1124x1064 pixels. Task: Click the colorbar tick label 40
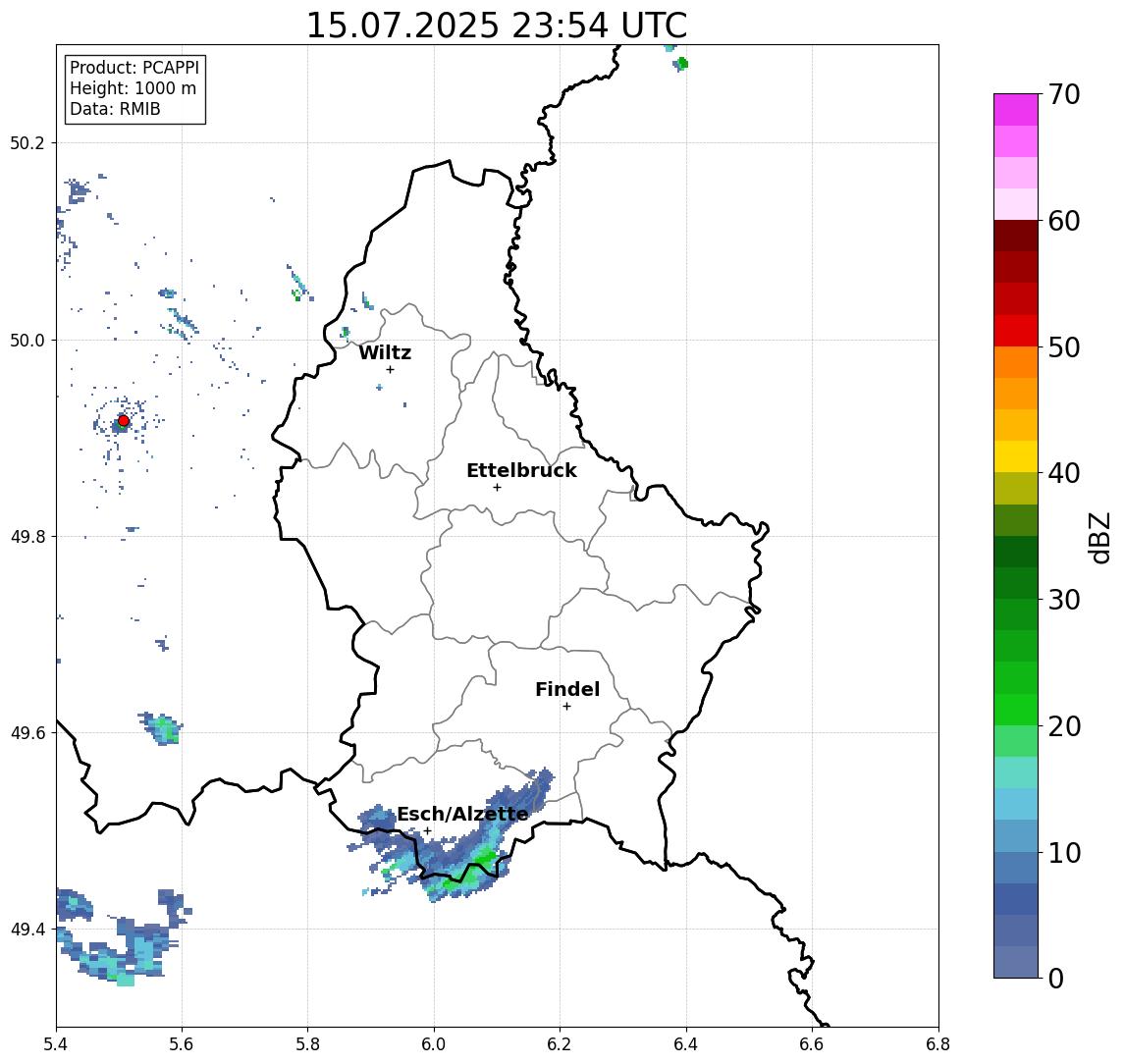pos(1064,473)
